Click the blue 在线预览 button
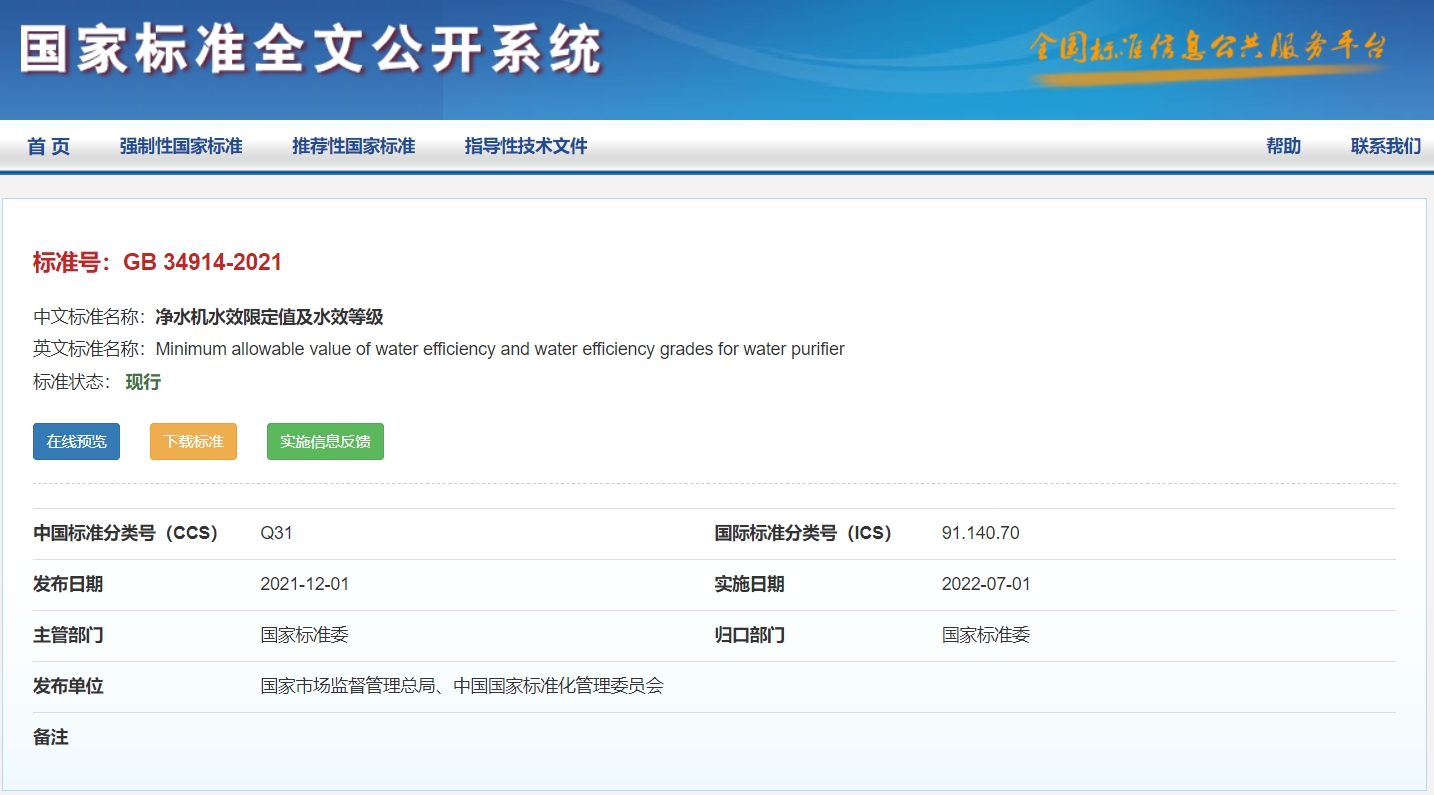The image size is (1434, 795). point(76,442)
